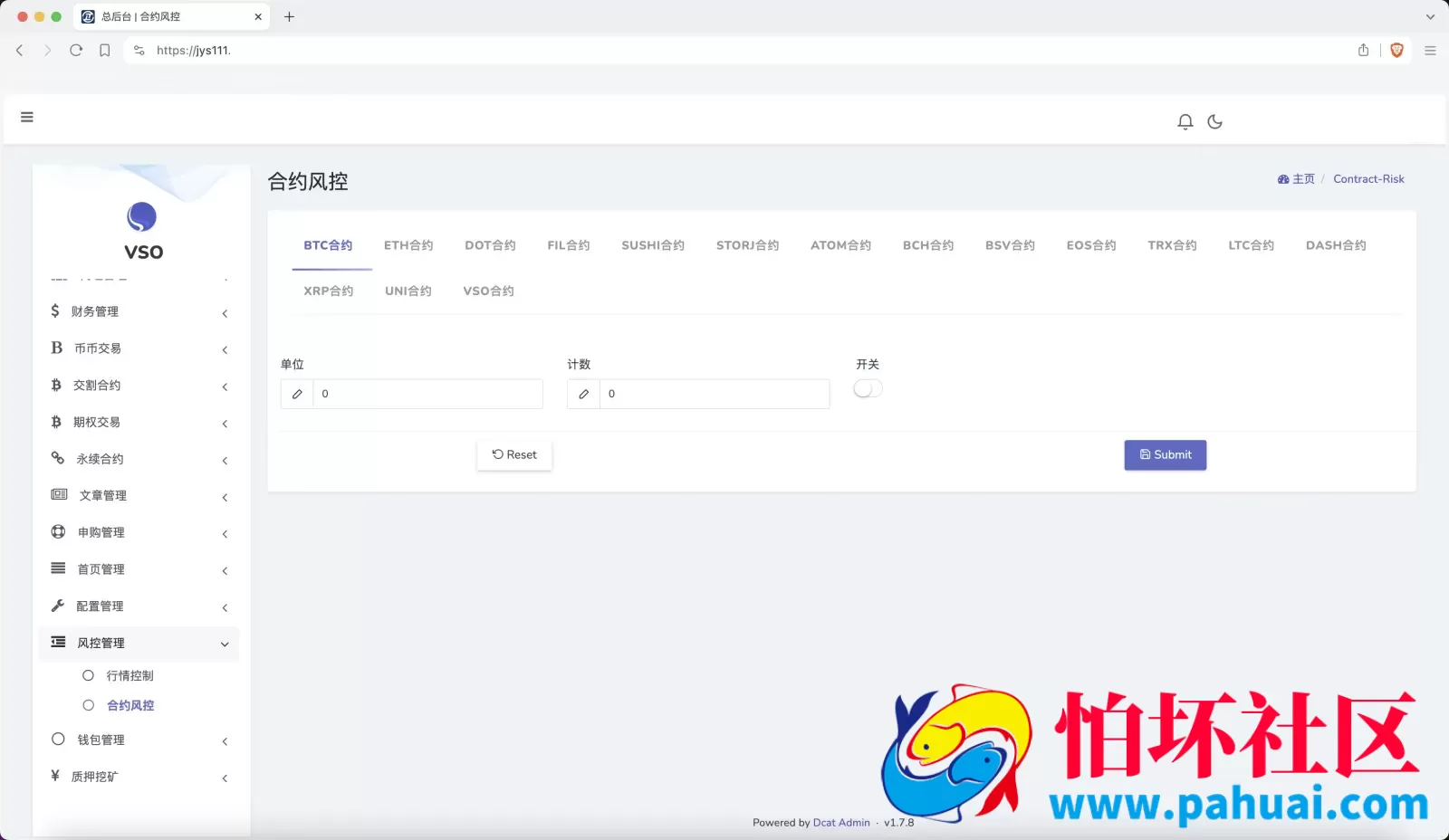
Task: Switch to DOT合约 tab
Action: click(490, 245)
